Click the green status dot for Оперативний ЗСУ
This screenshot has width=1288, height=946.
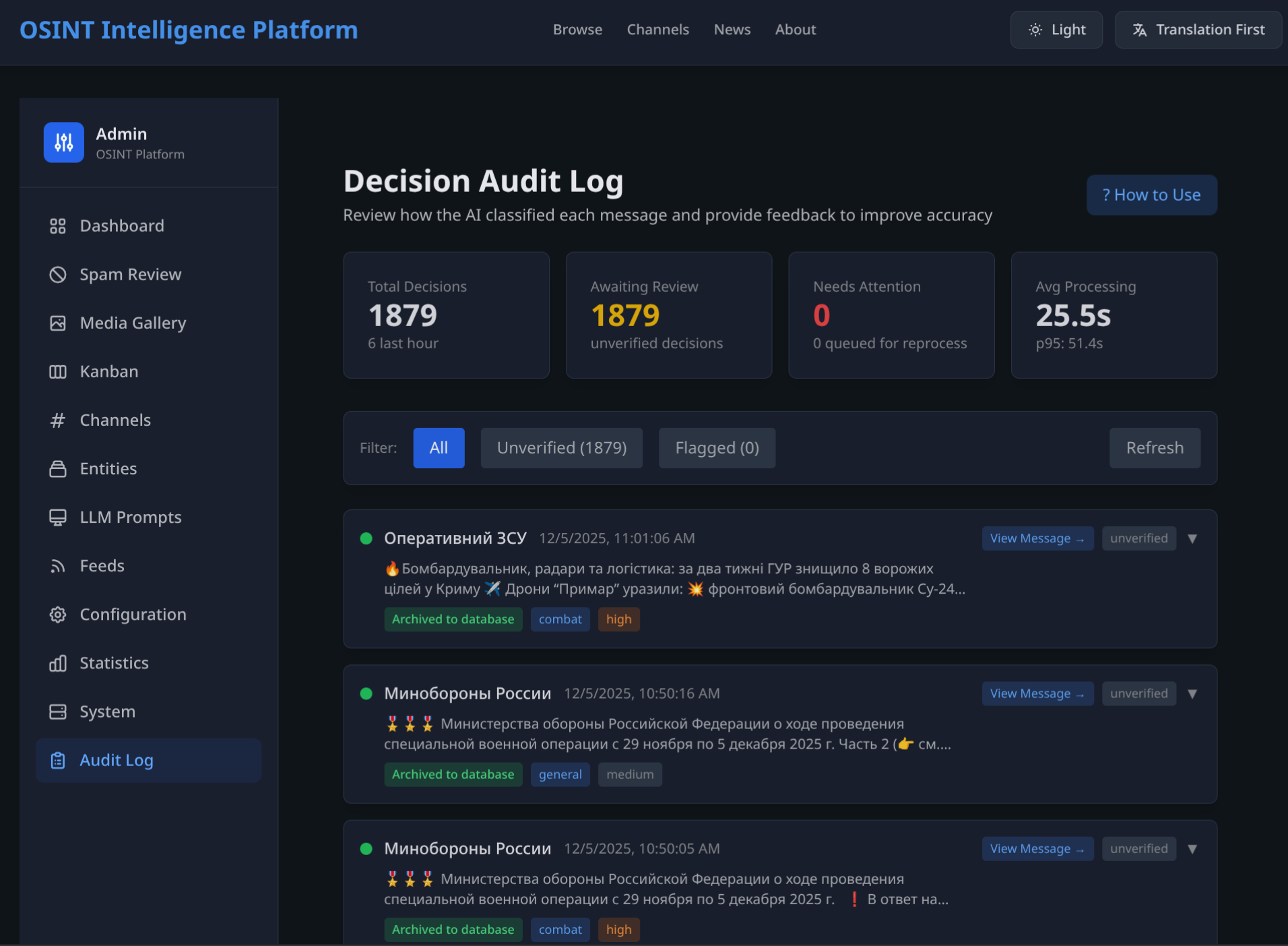tap(366, 538)
